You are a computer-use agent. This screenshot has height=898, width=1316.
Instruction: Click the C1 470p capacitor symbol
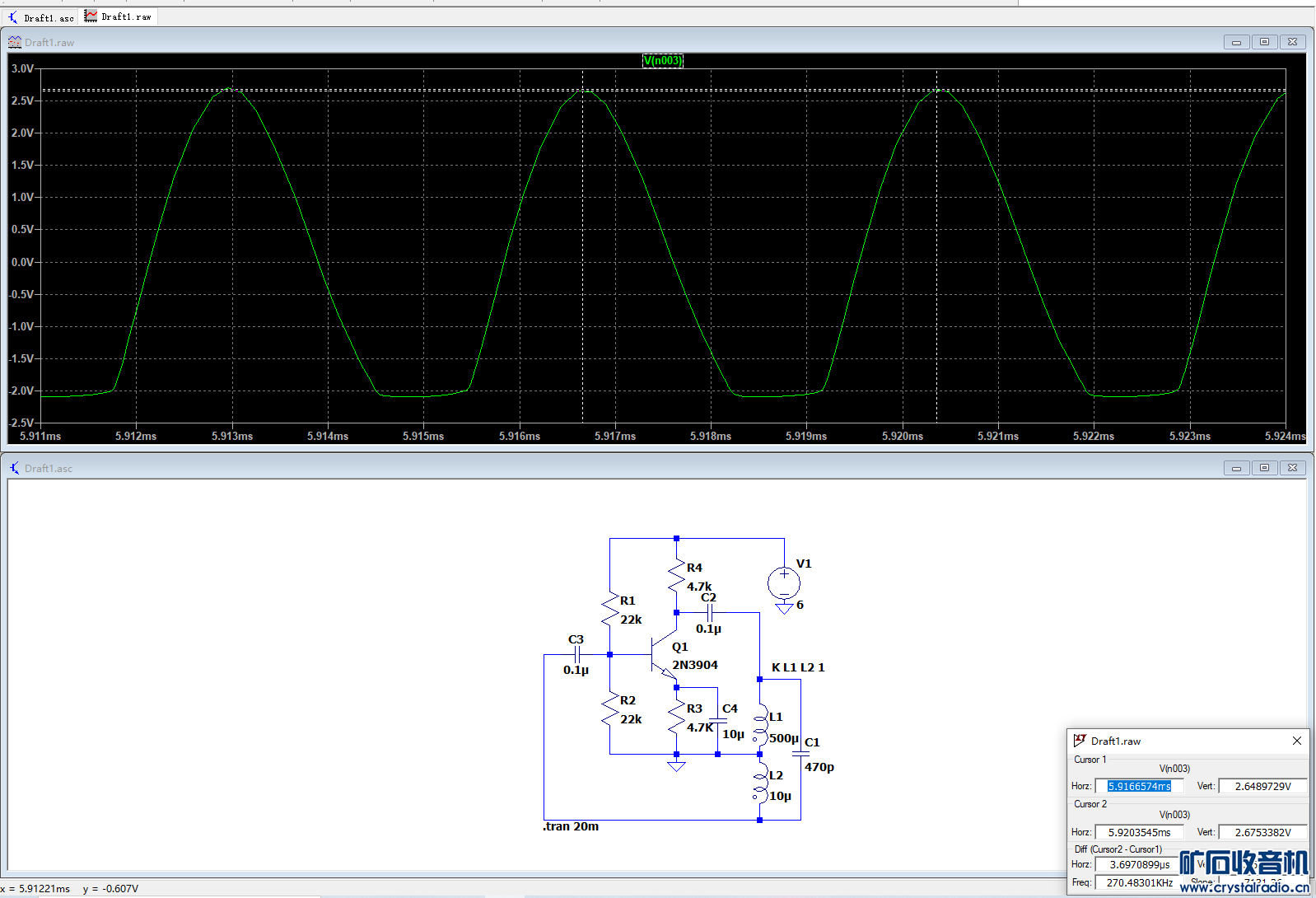[x=800, y=753]
